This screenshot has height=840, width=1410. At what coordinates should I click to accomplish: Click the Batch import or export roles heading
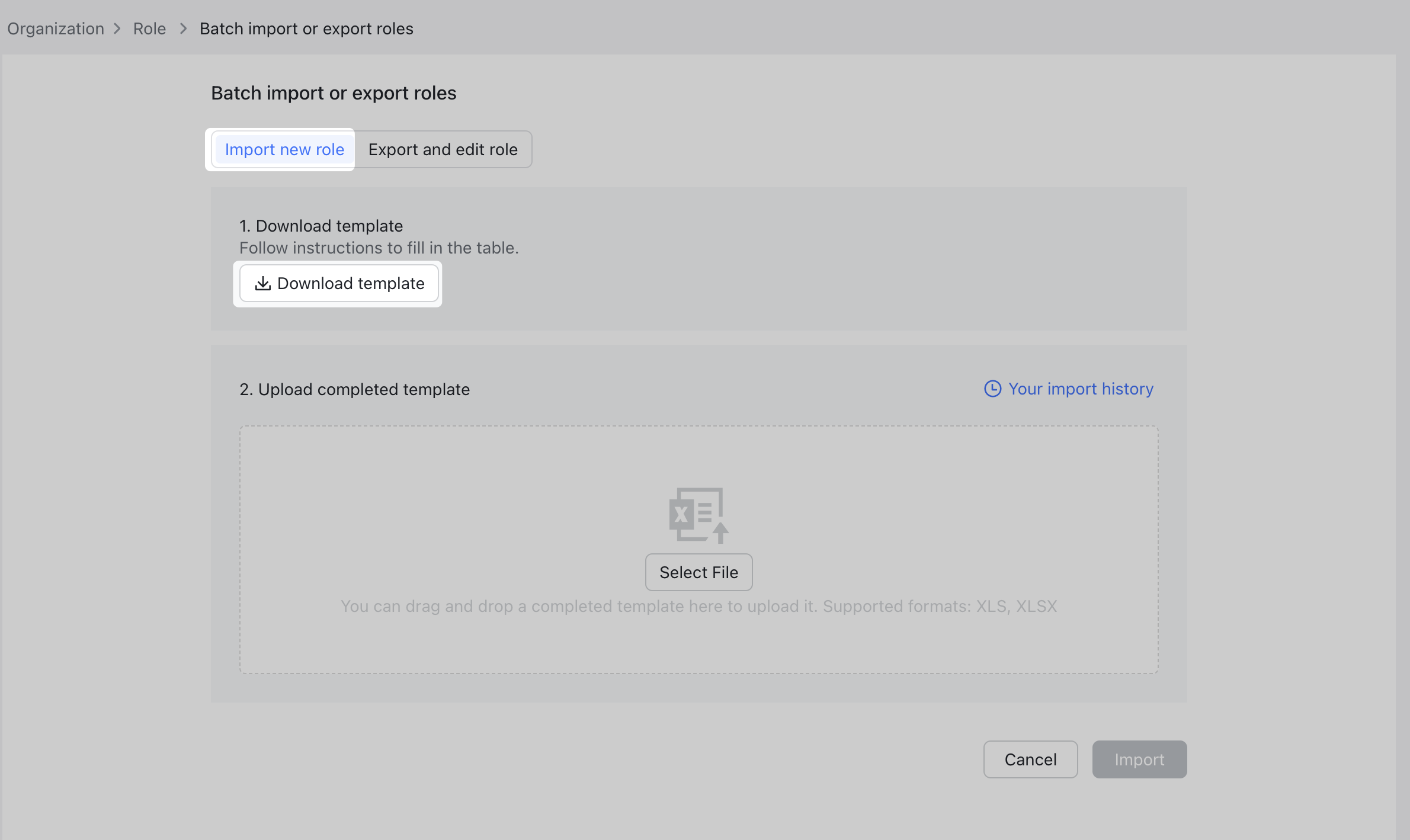pos(334,92)
